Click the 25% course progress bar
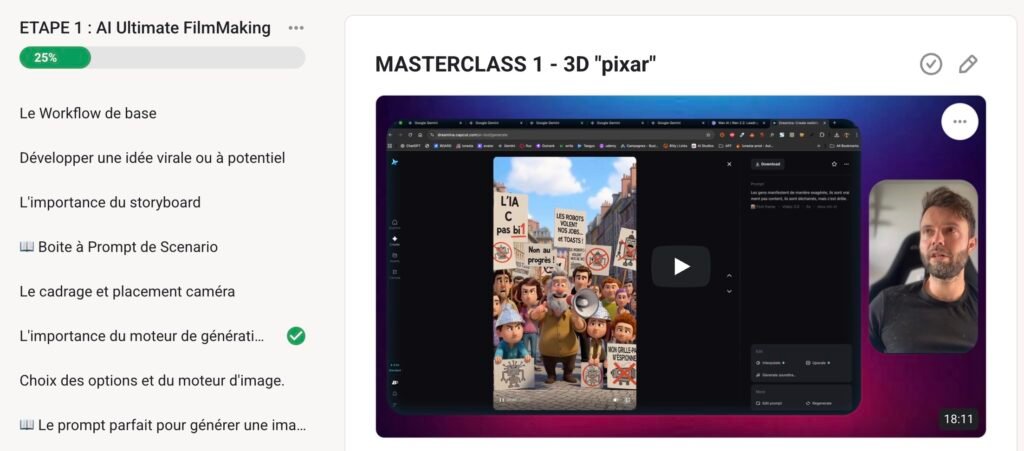This screenshot has height=451, width=1024. (163, 57)
